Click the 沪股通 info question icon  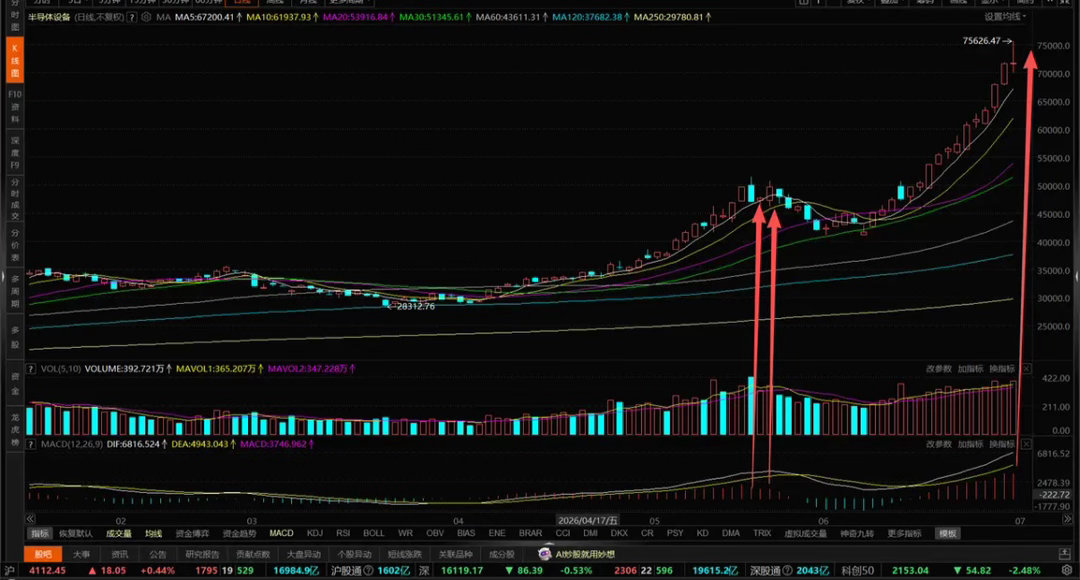[x=368, y=570]
